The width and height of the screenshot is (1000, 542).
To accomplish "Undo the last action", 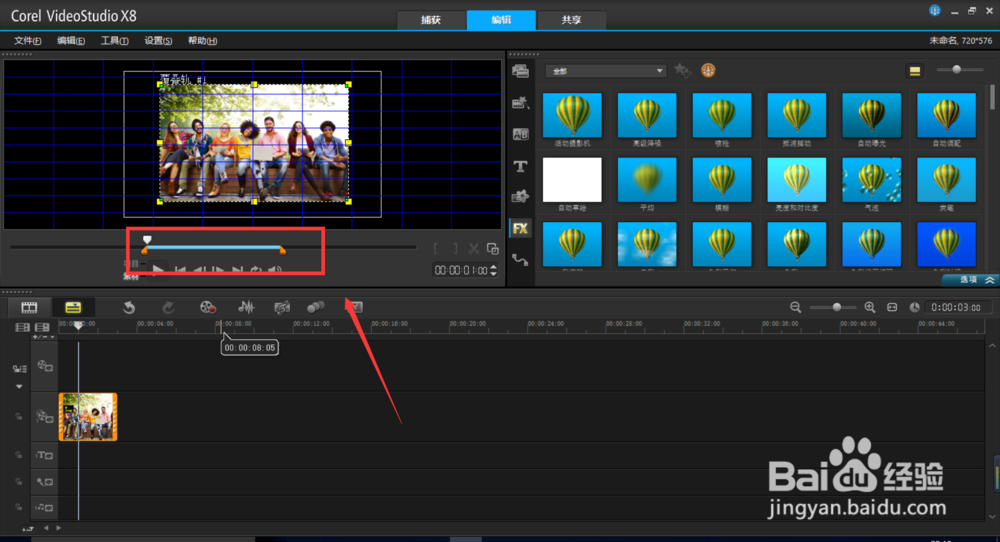I will tap(129, 308).
